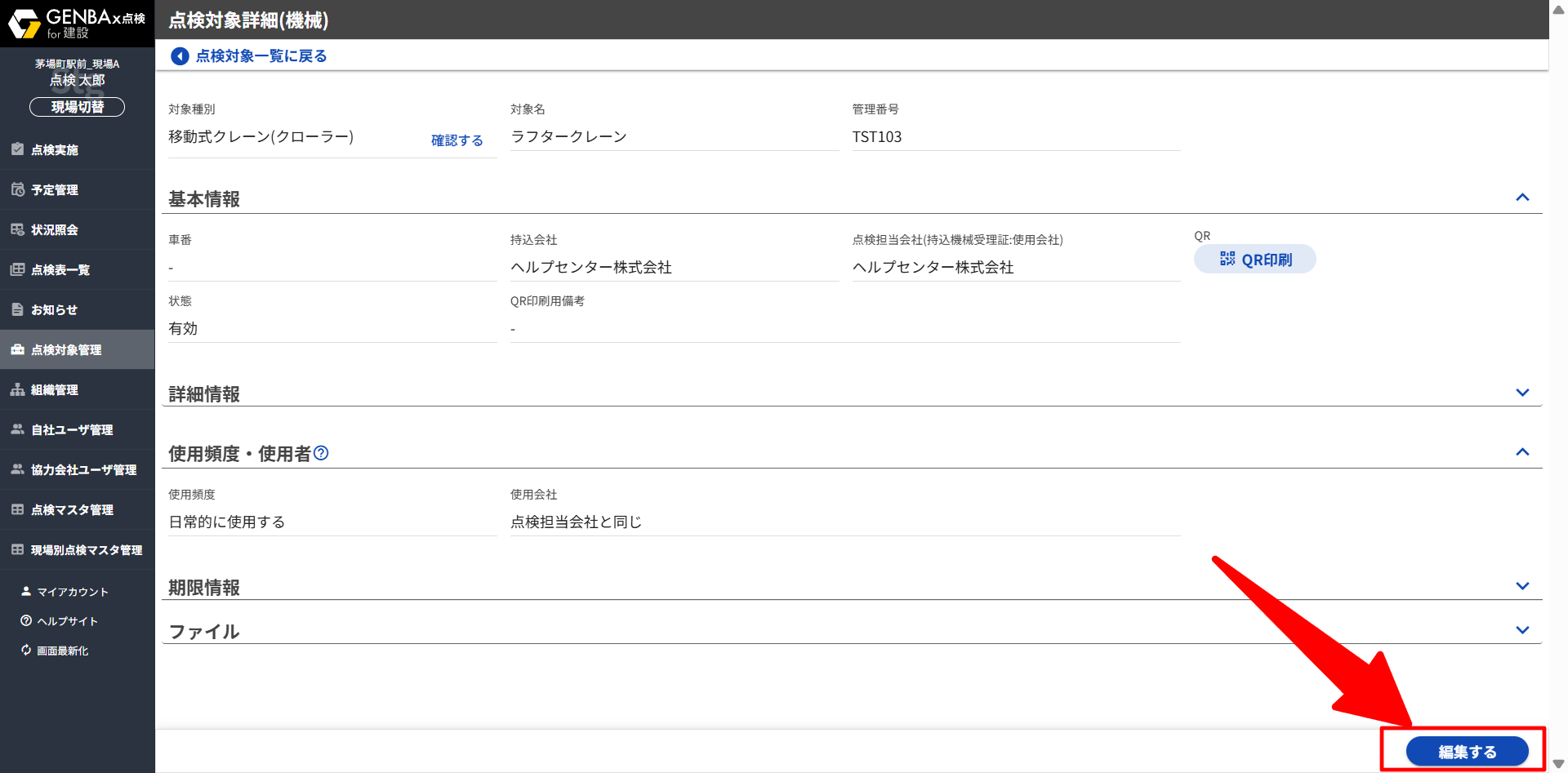Click the 画面最新化 refresh icon
Screen dimensions: 1568x773
[x=26, y=650]
